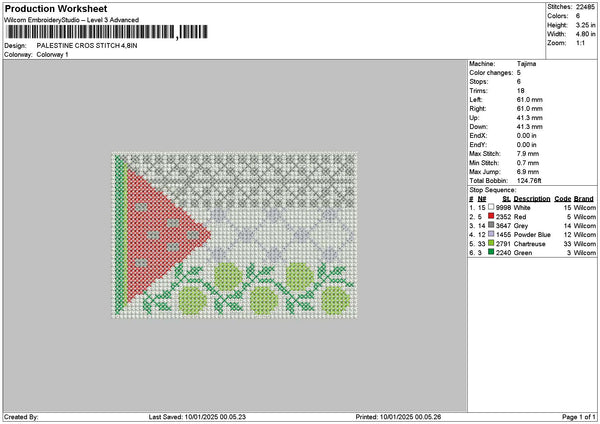Click the Production Worksheet title
This screenshot has height=424, width=600.
(56, 9)
